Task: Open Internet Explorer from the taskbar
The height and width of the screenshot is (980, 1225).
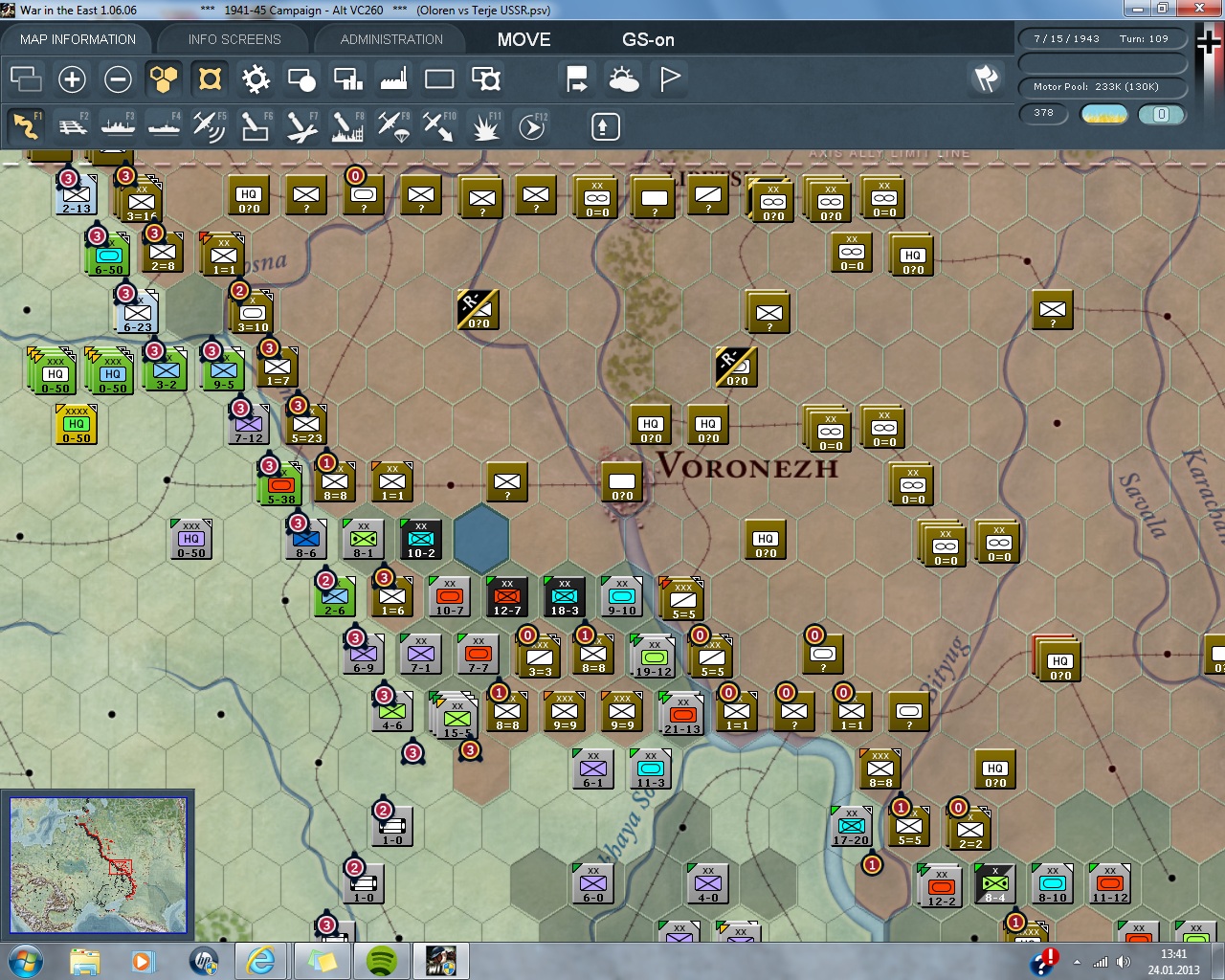Action: pos(260,961)
